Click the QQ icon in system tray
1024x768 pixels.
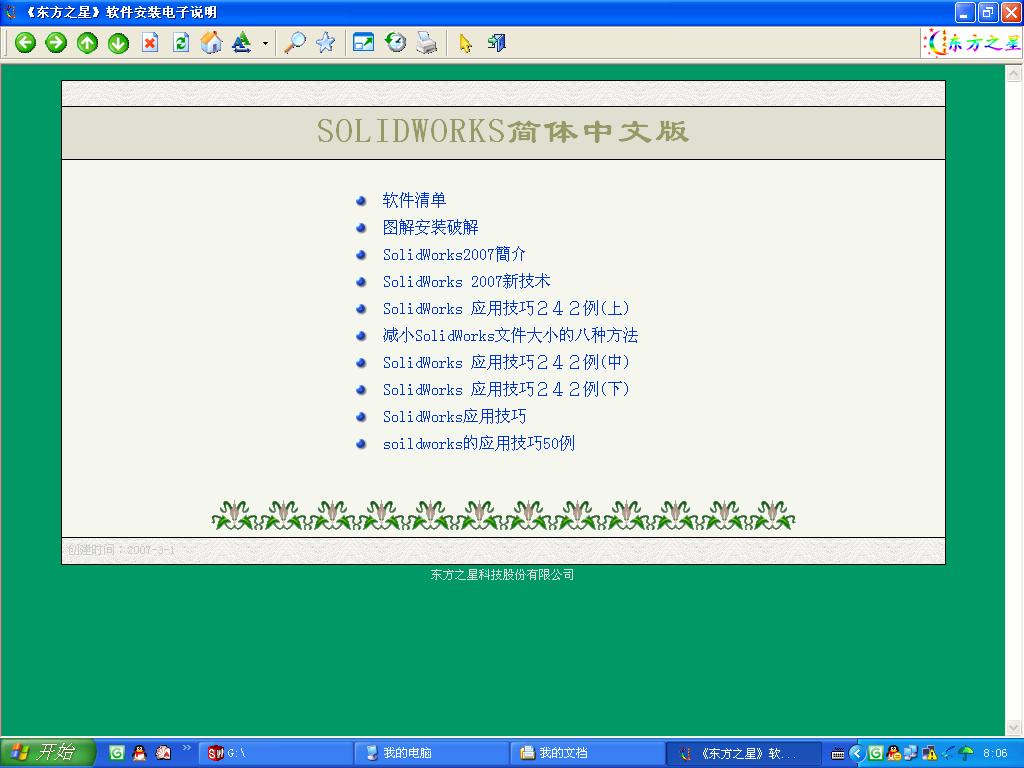pos(893,754)
